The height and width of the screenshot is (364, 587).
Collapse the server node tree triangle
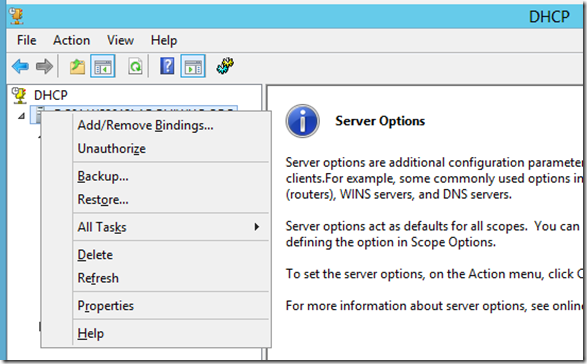coord(21,116)
